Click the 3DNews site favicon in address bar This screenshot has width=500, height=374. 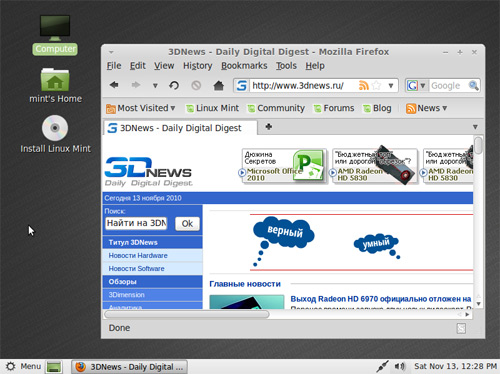242,86
